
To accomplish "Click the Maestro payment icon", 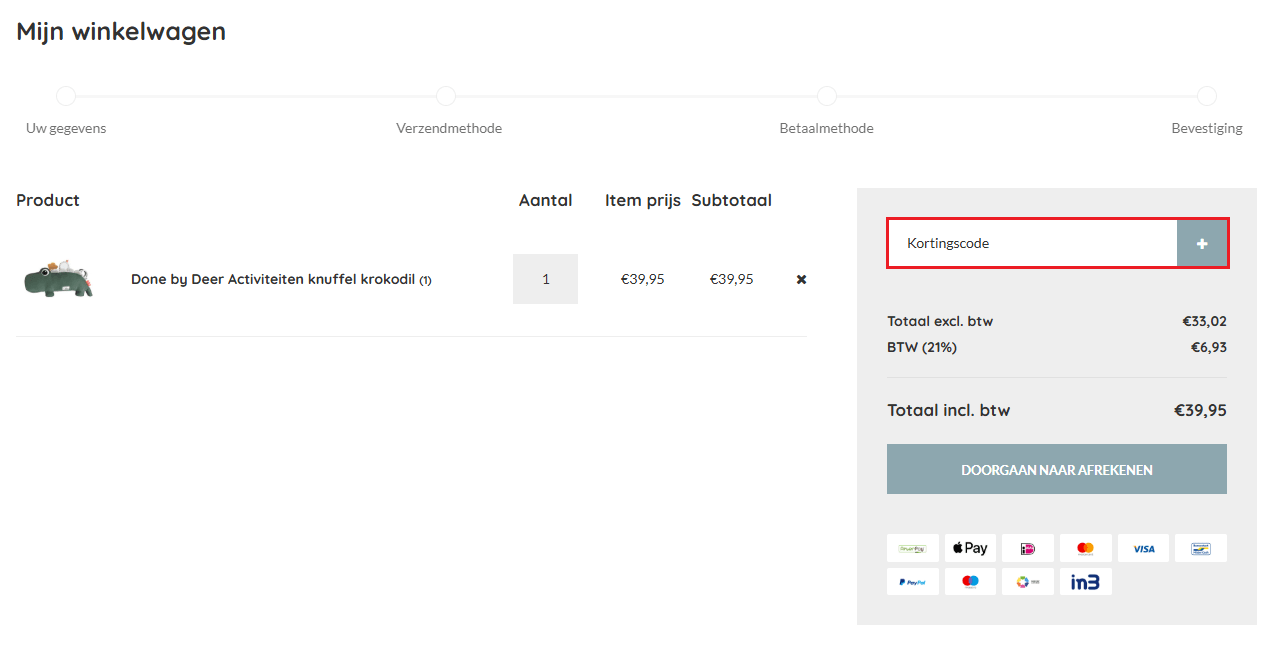I will point(970,582).
